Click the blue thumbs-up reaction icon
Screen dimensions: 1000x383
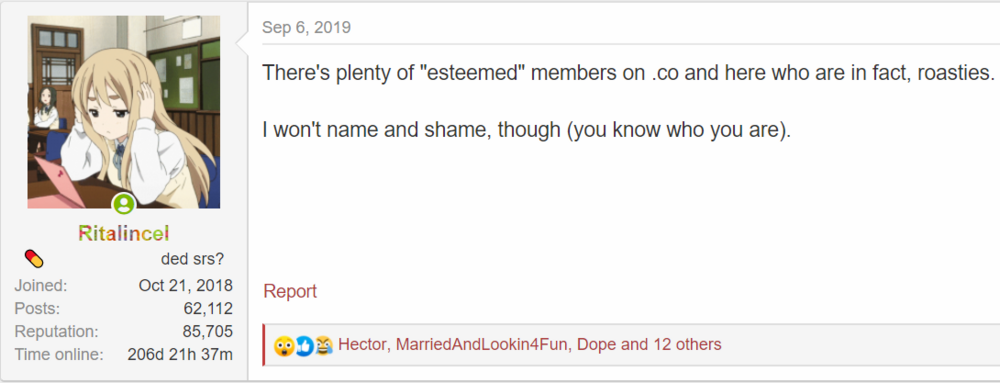[x=304, y=346]
